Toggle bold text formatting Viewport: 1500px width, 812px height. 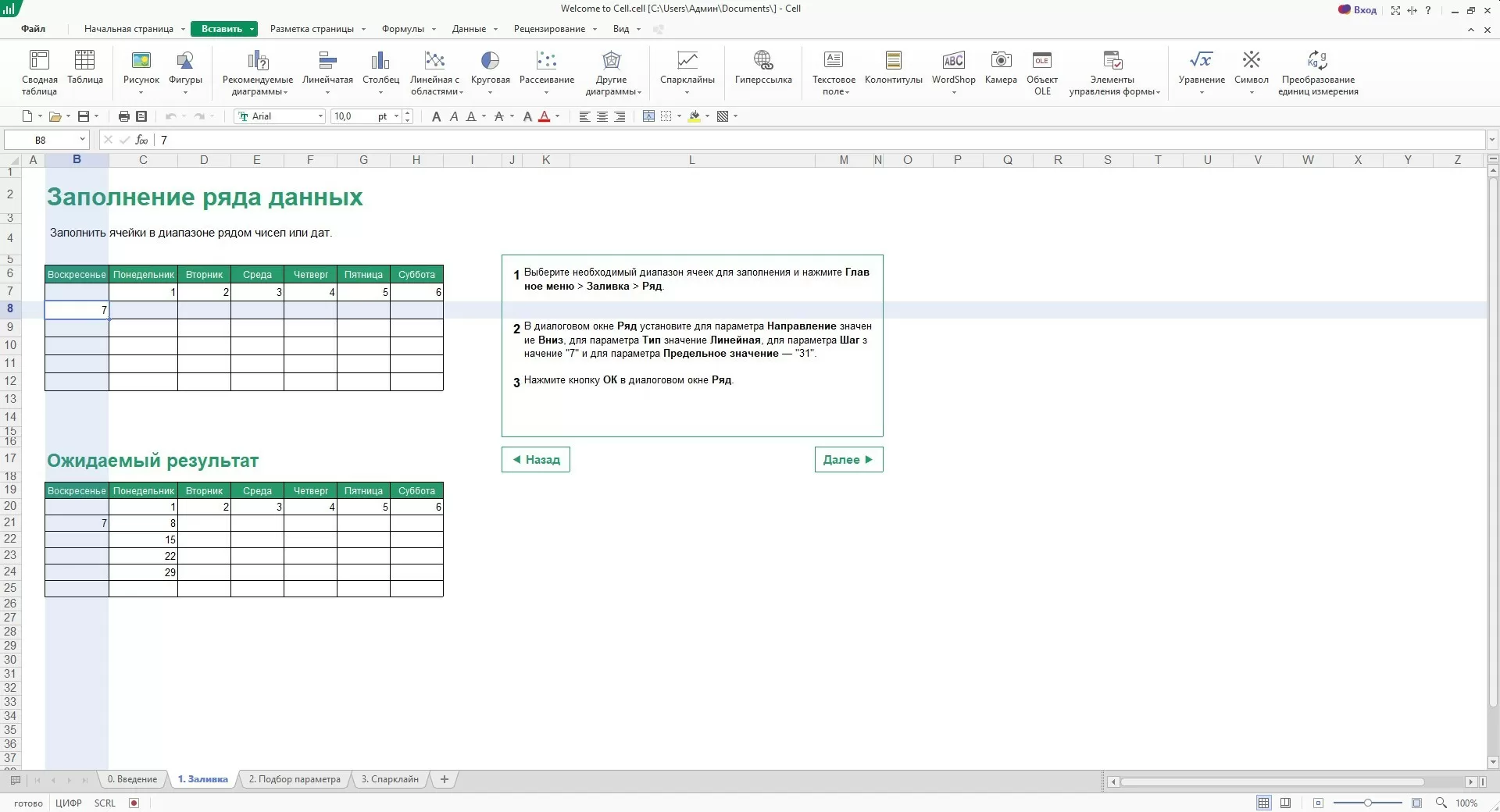436,116
